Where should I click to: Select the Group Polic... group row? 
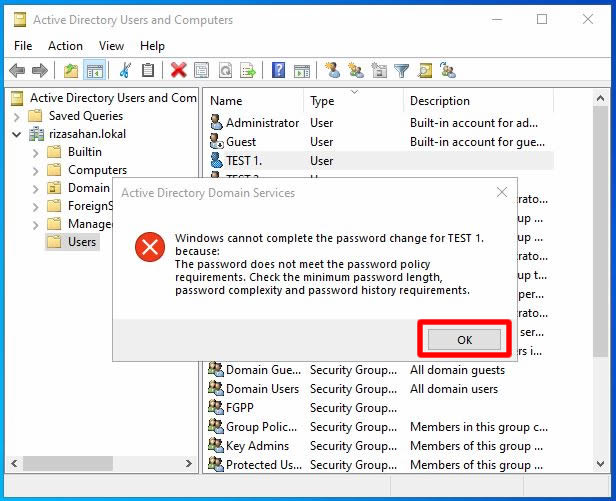click(378, 427)
